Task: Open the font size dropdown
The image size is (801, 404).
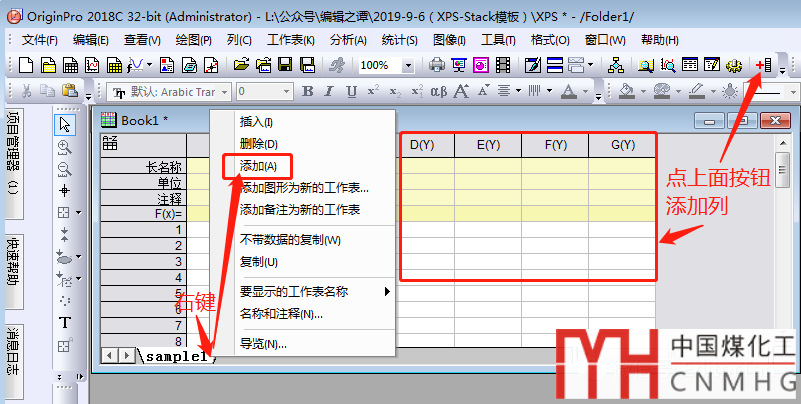Action: (287, 92)
